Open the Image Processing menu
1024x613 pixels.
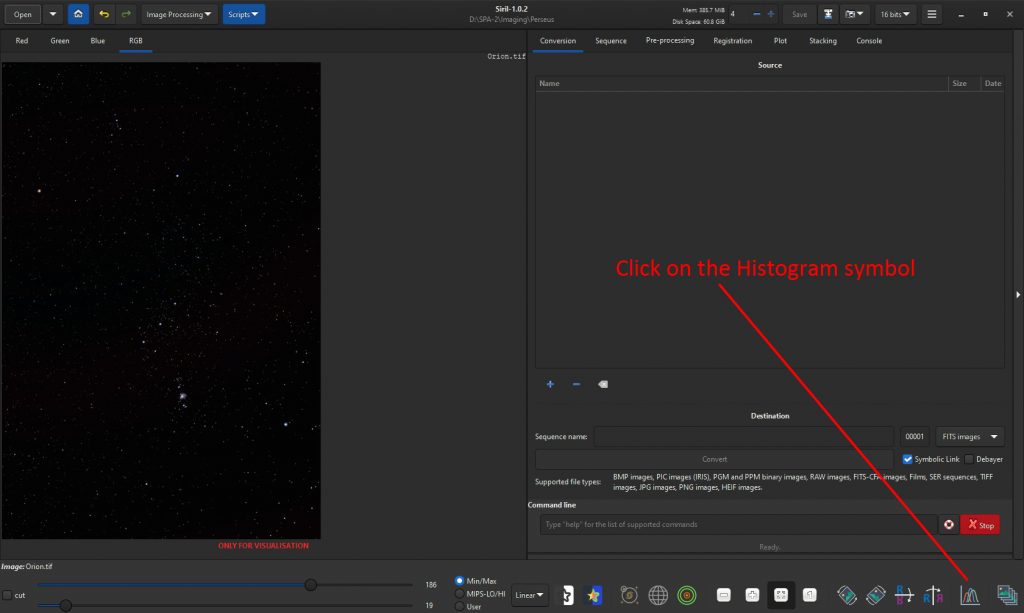(x=178, y=14)
